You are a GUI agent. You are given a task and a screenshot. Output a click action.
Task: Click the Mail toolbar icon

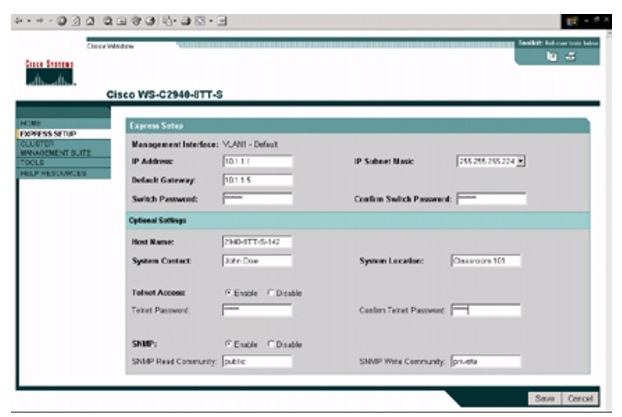(x=168, y=21)
